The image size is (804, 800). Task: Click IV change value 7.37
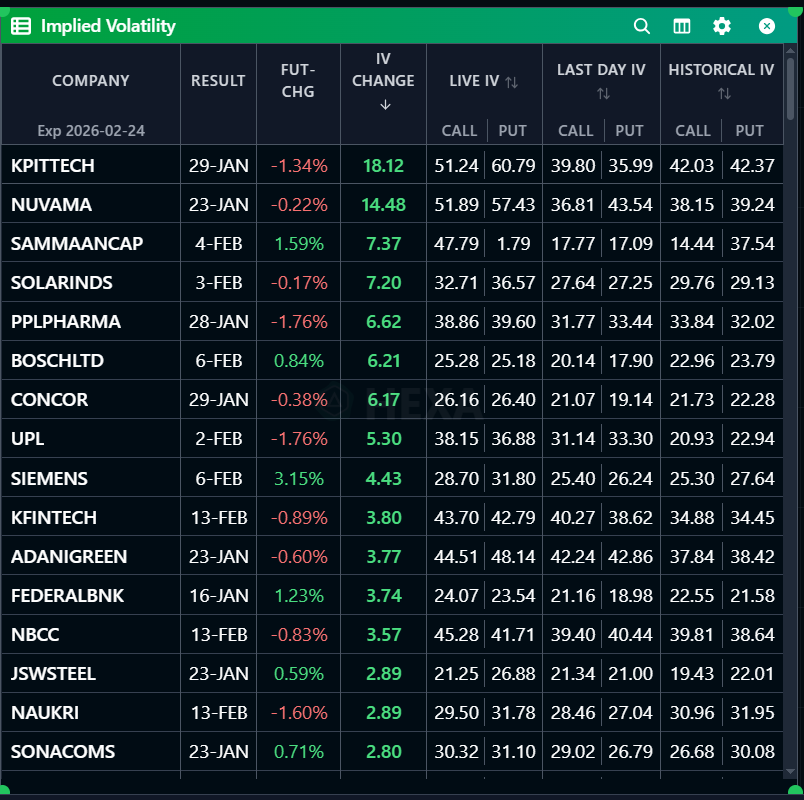point(384,244)
